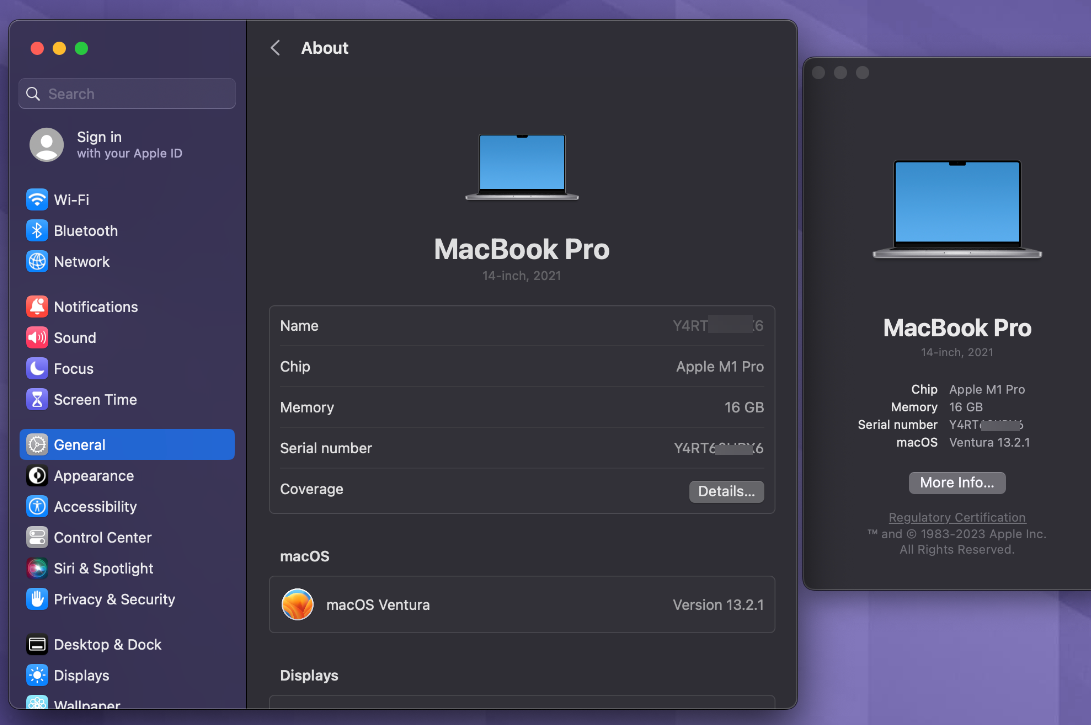
Task: Select the Network globe icon
Action: (37, 262)
